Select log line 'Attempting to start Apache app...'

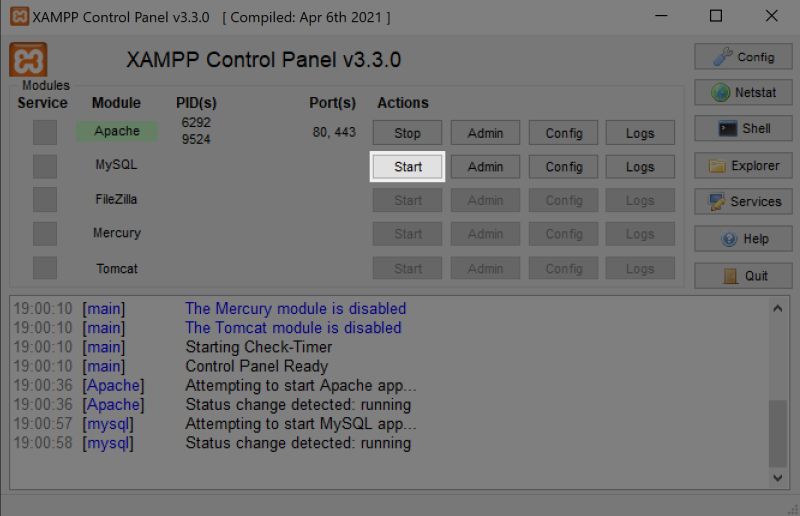(x=301, y=385)
